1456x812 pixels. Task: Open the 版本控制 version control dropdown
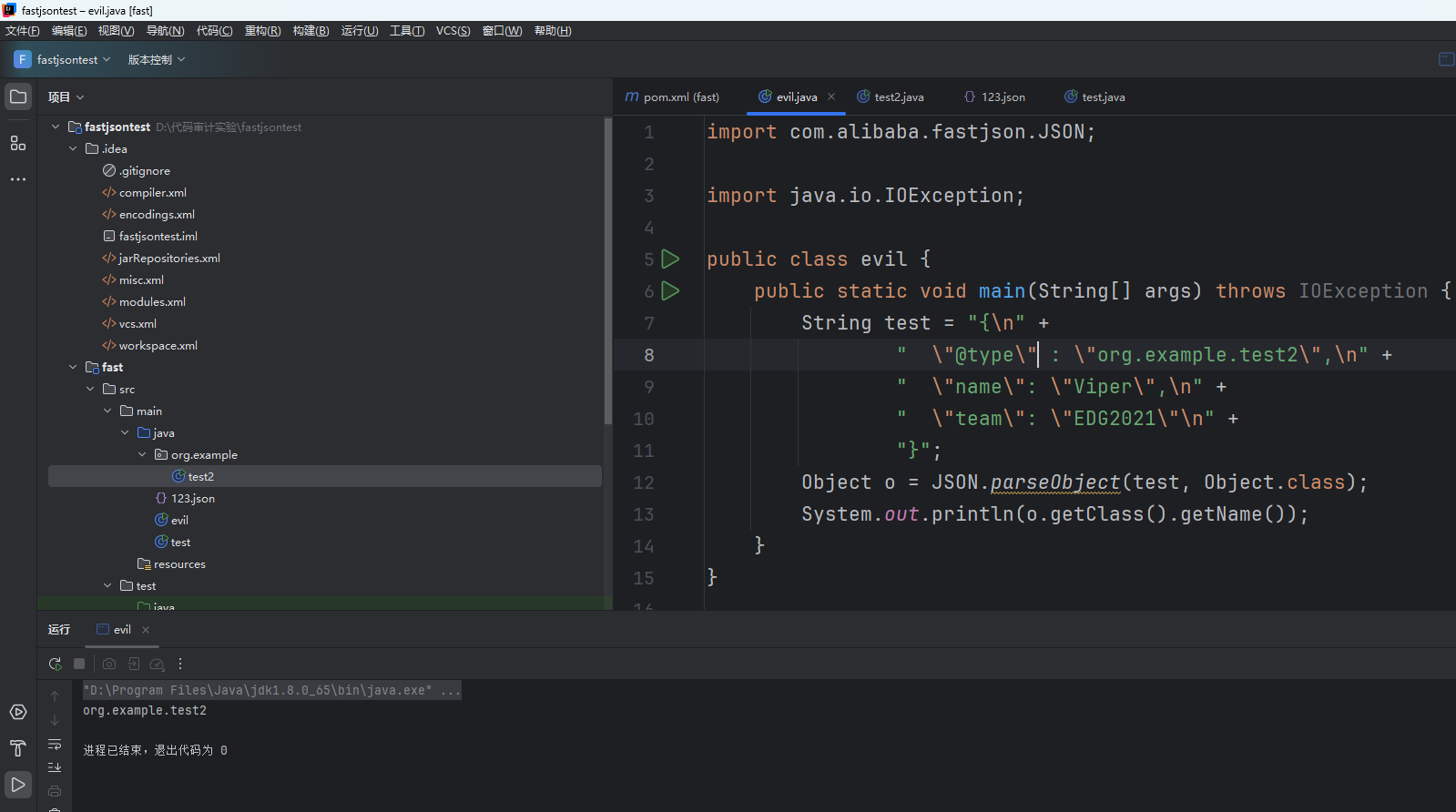156,59
